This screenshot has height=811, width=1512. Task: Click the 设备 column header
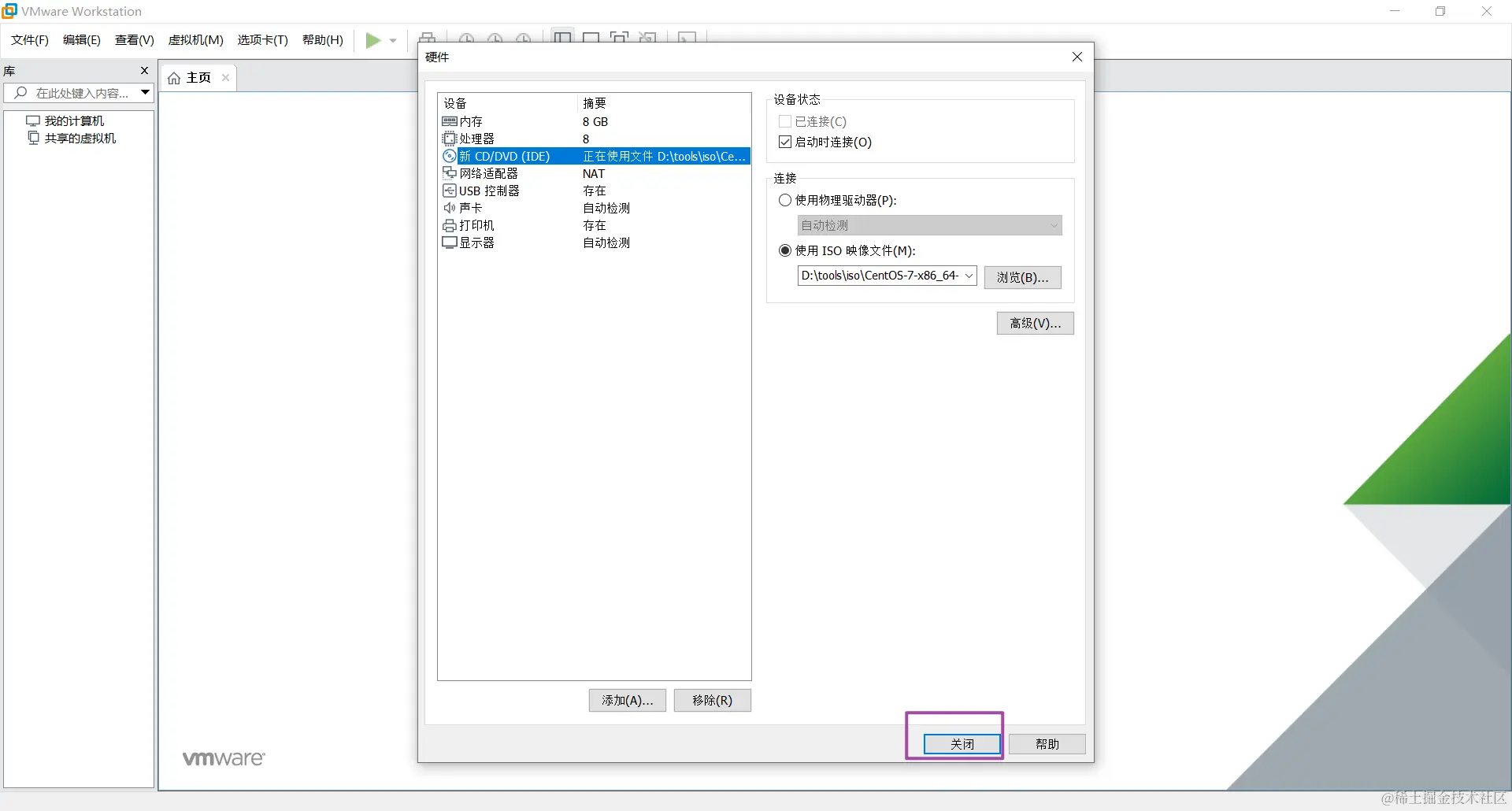tap(455, 103)
